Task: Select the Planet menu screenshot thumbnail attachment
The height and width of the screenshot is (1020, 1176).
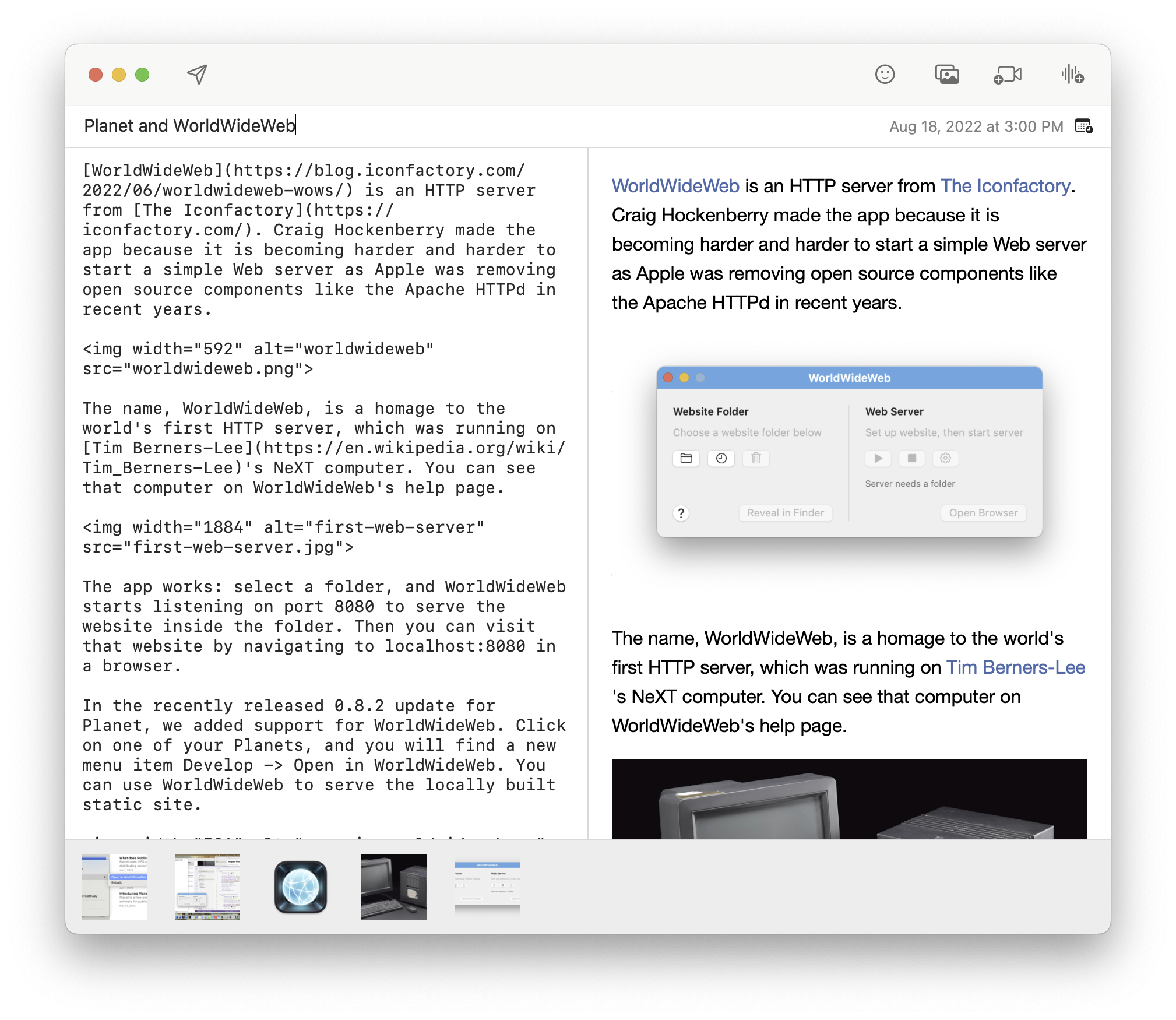Action: coord(114,887)
